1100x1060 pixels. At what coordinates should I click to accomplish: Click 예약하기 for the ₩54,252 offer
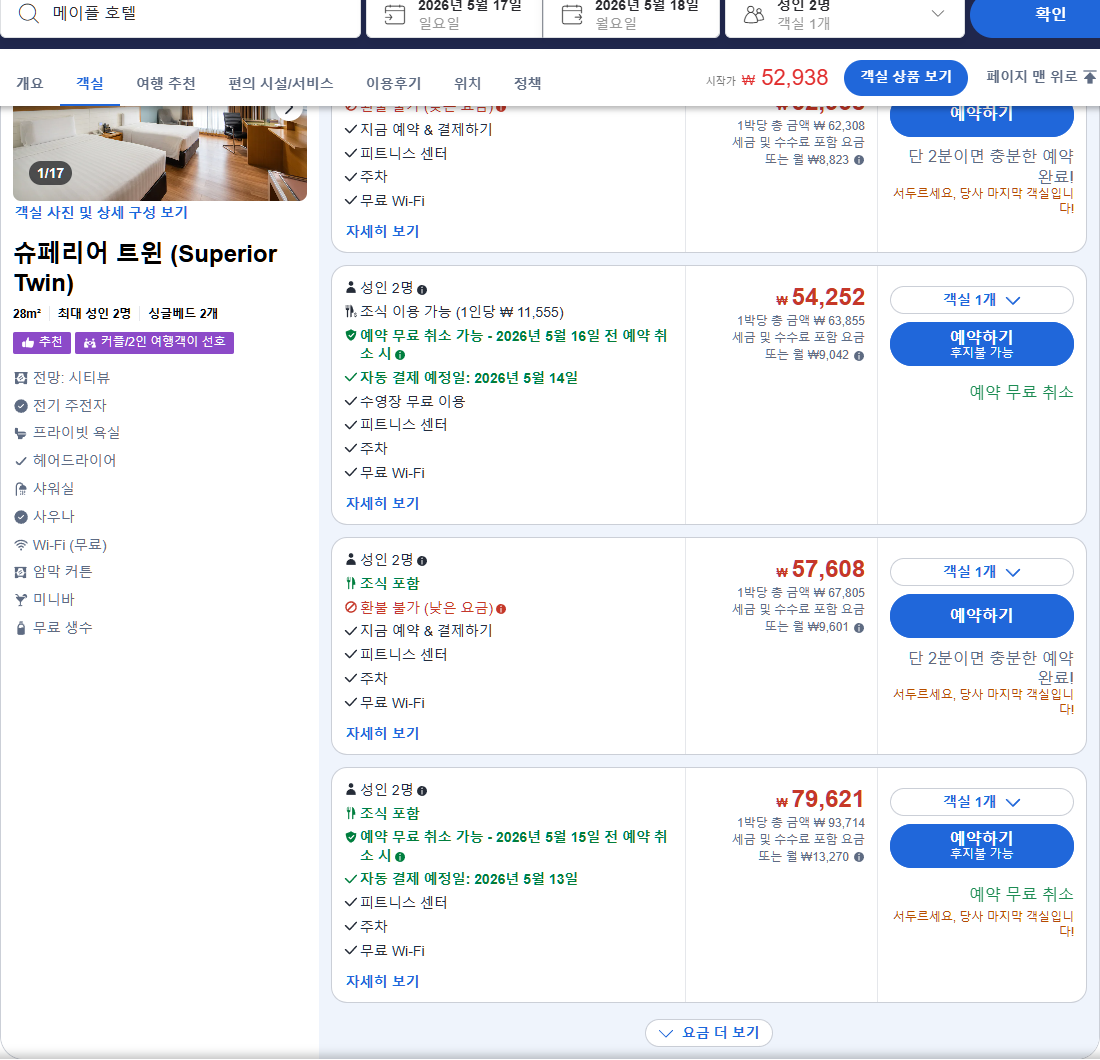pos(981,344)
